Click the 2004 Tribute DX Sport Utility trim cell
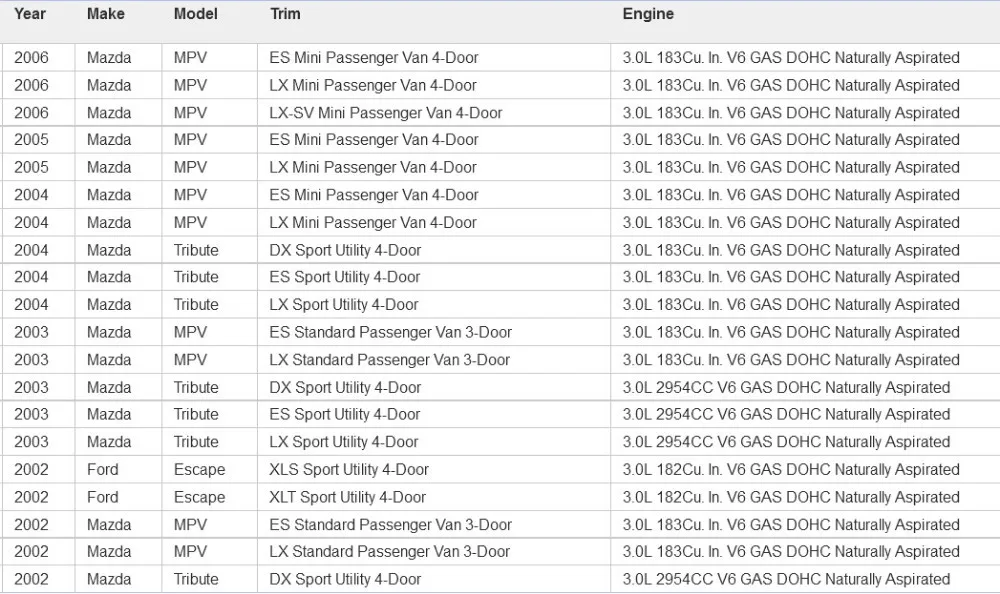Screen dimensions: 1000x594 [x=434, y=250]
